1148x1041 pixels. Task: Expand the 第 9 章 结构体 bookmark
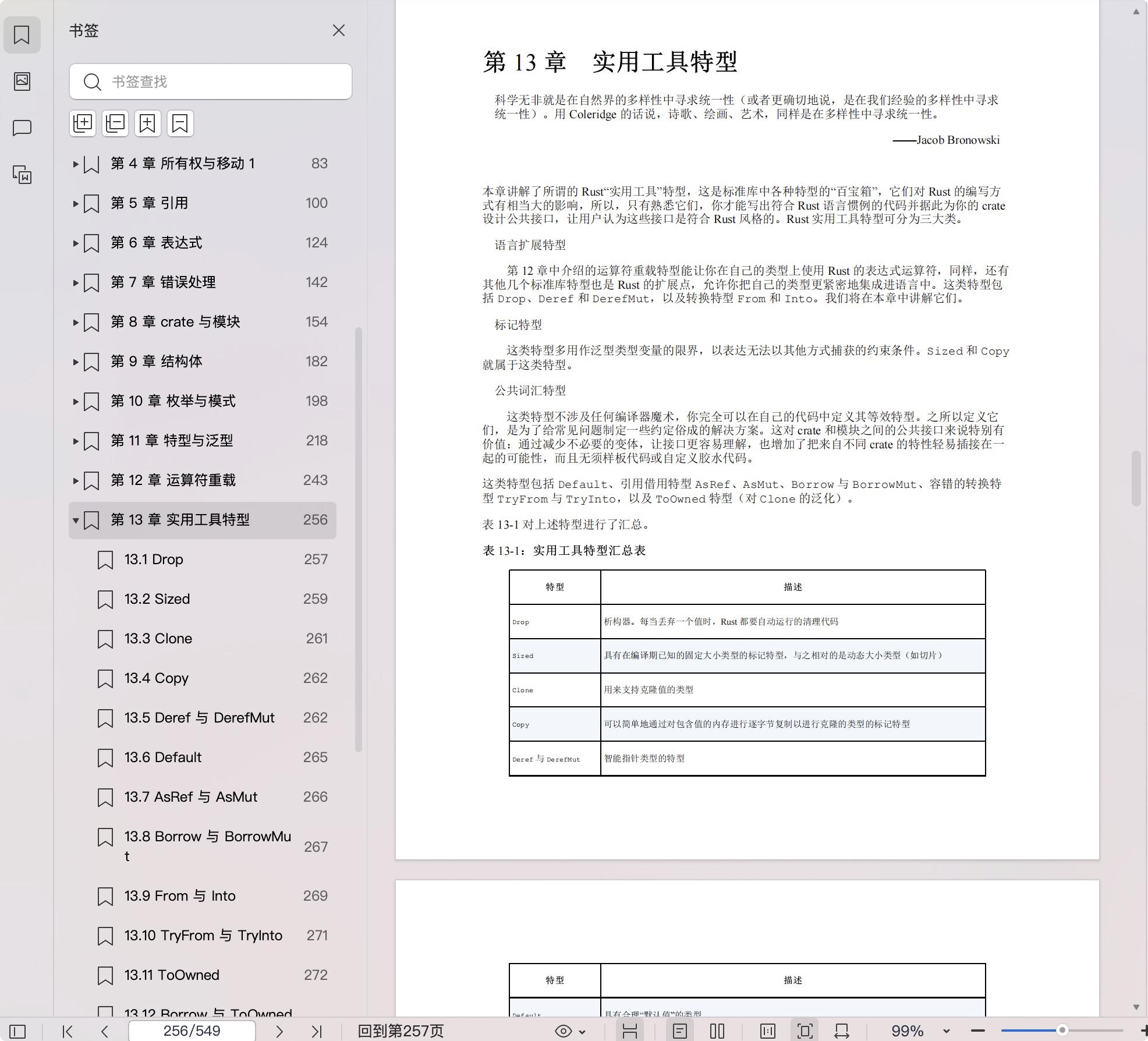(76, 362)
